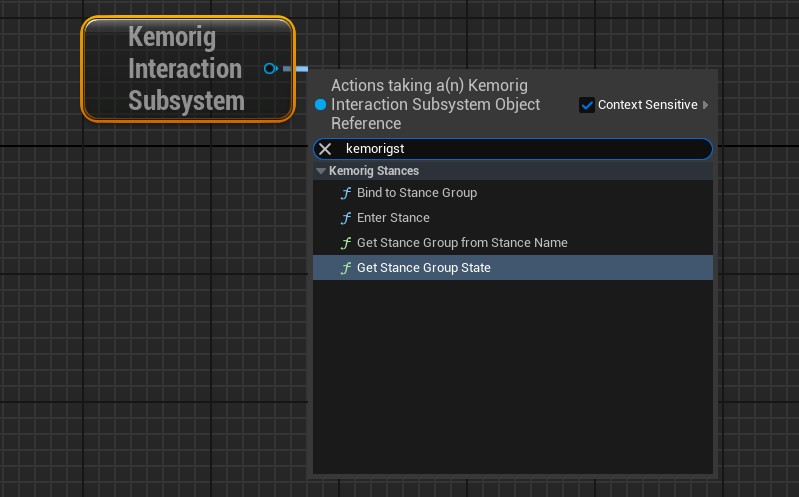Click the empty area below the action list items
This screenshot has height=497, width=799.
tap(512, 380)
